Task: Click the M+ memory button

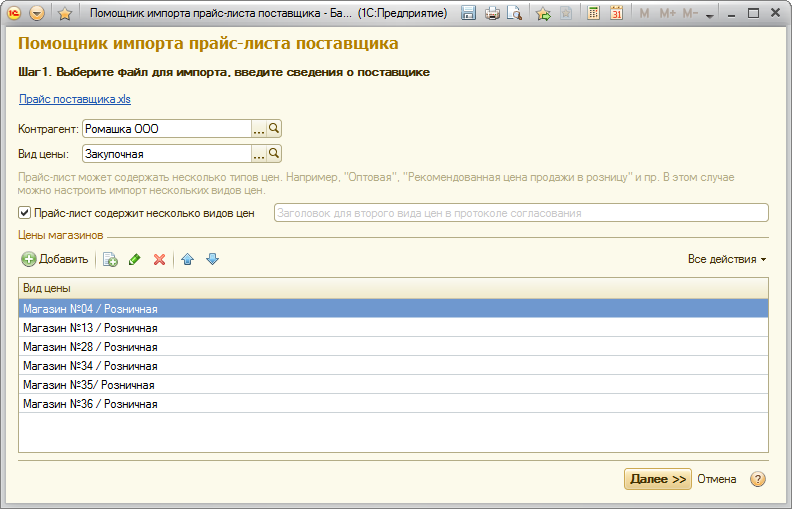Action: tap(667, 14)
